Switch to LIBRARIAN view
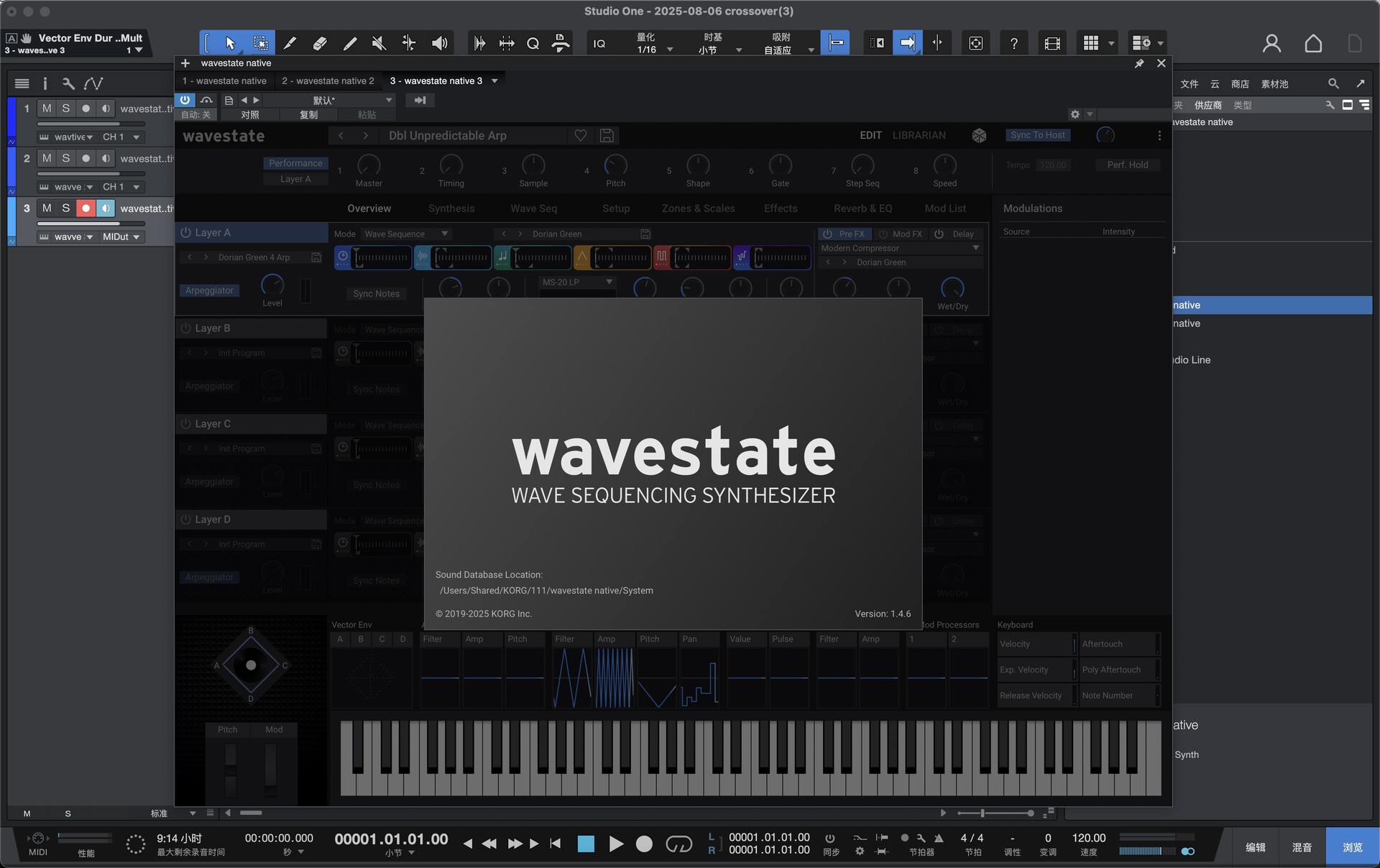Screen dimensions: 1380x868 pos(919,135)
